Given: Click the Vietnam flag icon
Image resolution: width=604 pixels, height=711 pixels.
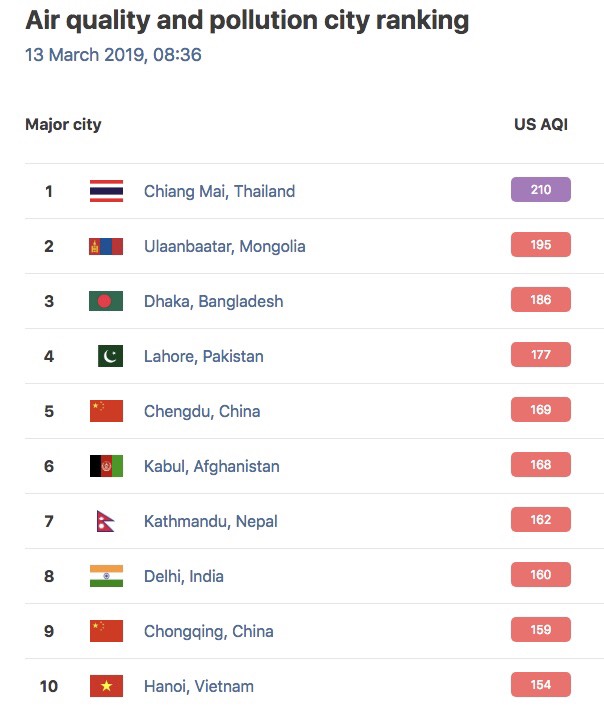Looking at the screenshot, I should [x=106, y=686].
